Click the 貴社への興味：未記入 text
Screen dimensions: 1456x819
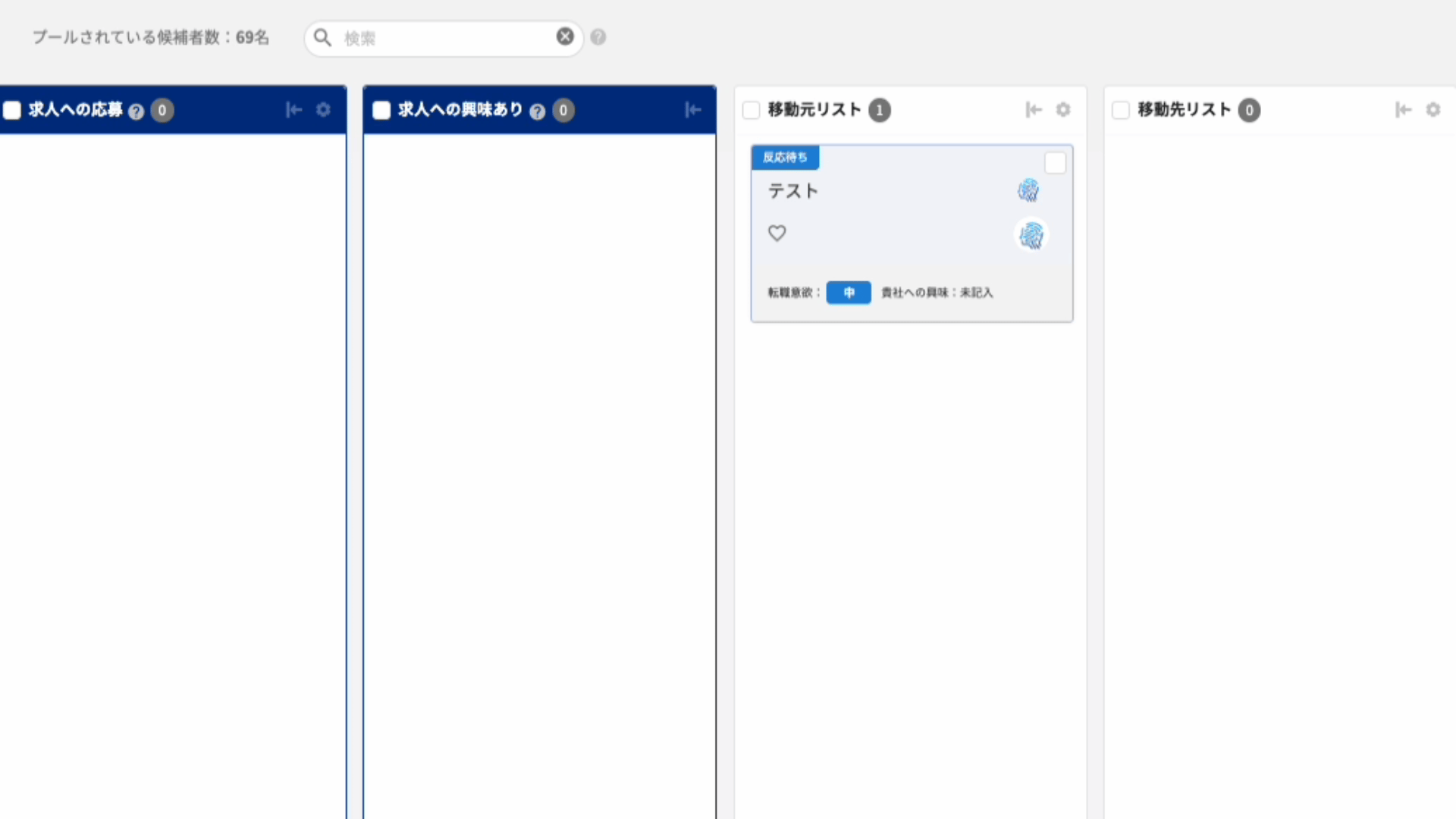click(x=937, y=292)
